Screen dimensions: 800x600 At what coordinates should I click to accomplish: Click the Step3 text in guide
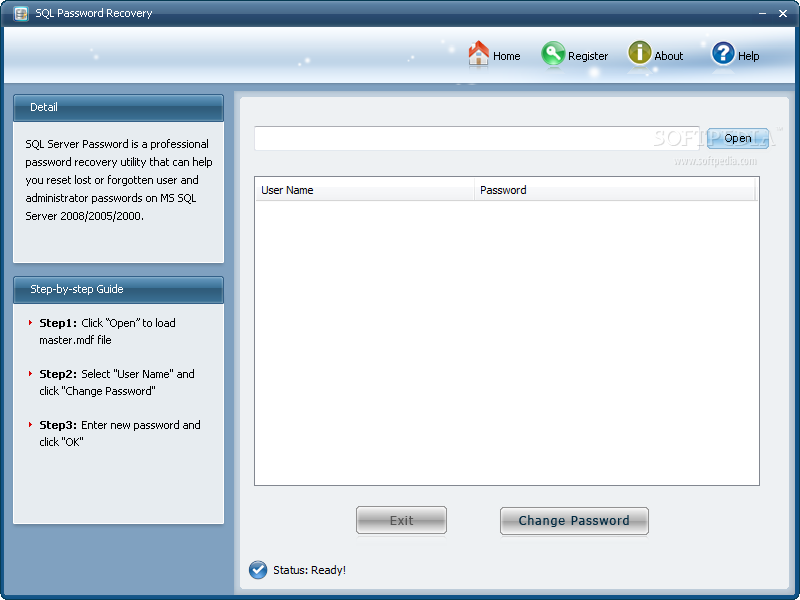[120, 434]
